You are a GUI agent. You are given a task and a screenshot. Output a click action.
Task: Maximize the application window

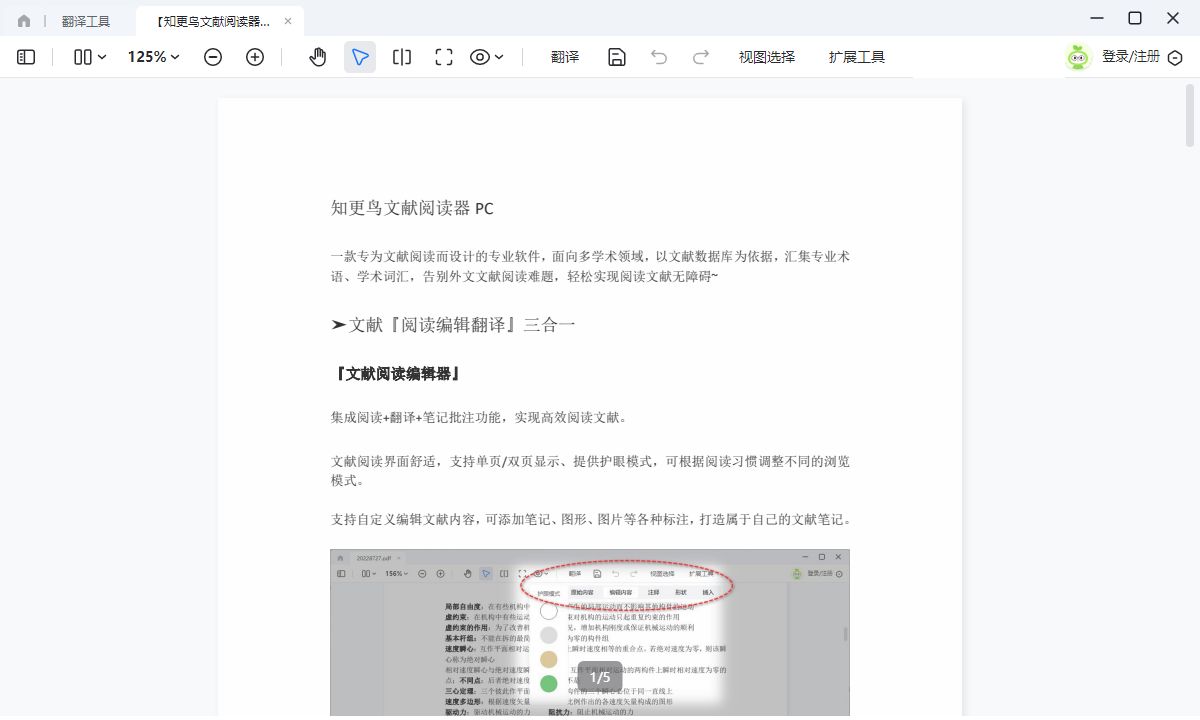pos(1135,18)
